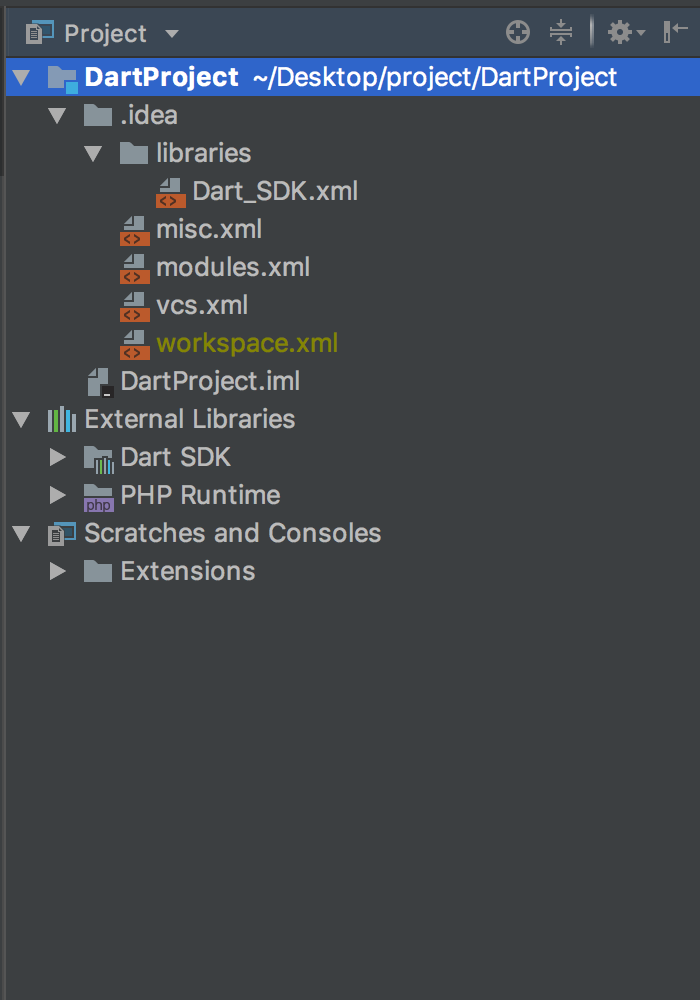This screenshot has height=1000, width=700.
Task: Collapse the External Libraries section
Action: (22, 420)
